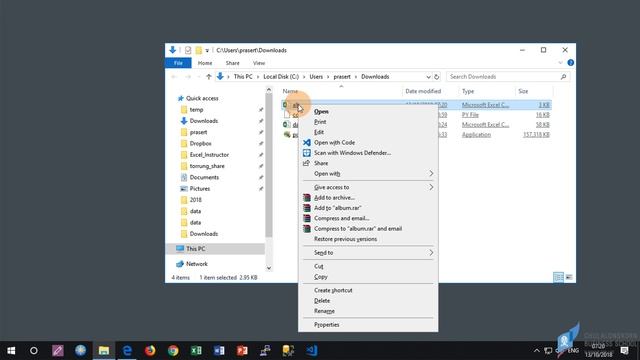The height and width of the screenshot is (360, 640).
Task: Select Compress and email... entry
Action: click(x=341, y=218)
